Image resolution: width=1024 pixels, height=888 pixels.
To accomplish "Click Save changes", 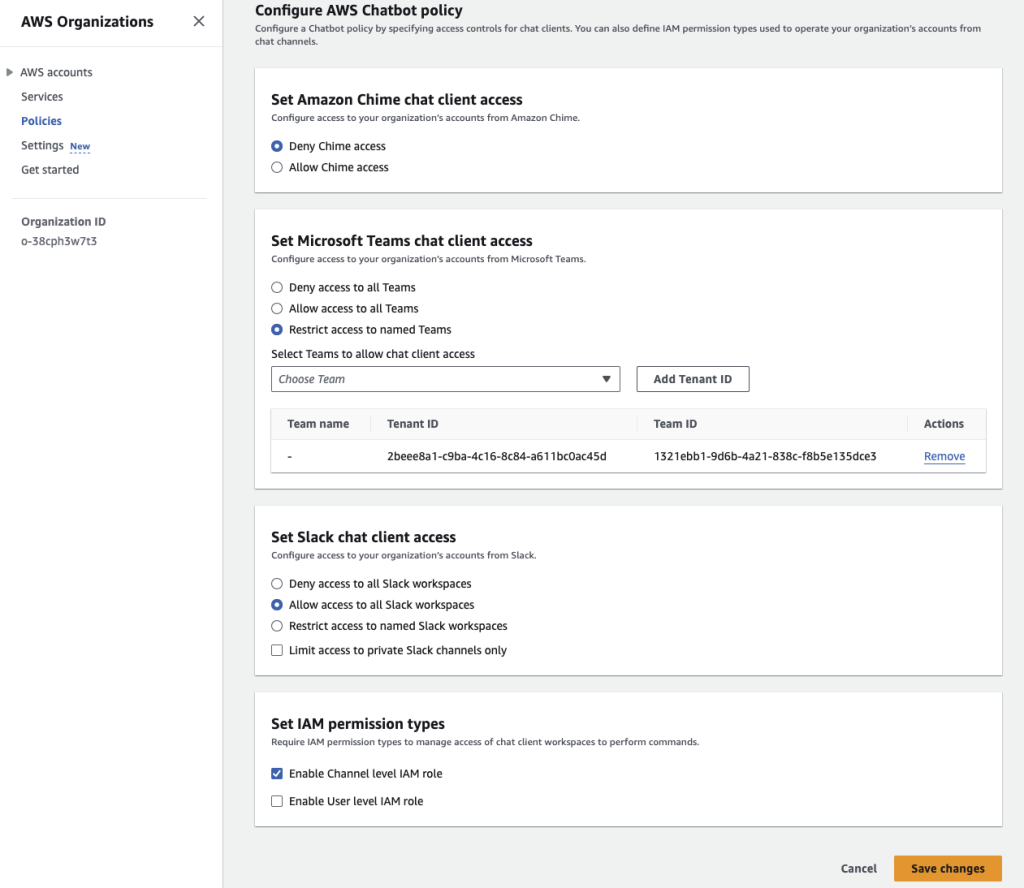I will 947,868.
